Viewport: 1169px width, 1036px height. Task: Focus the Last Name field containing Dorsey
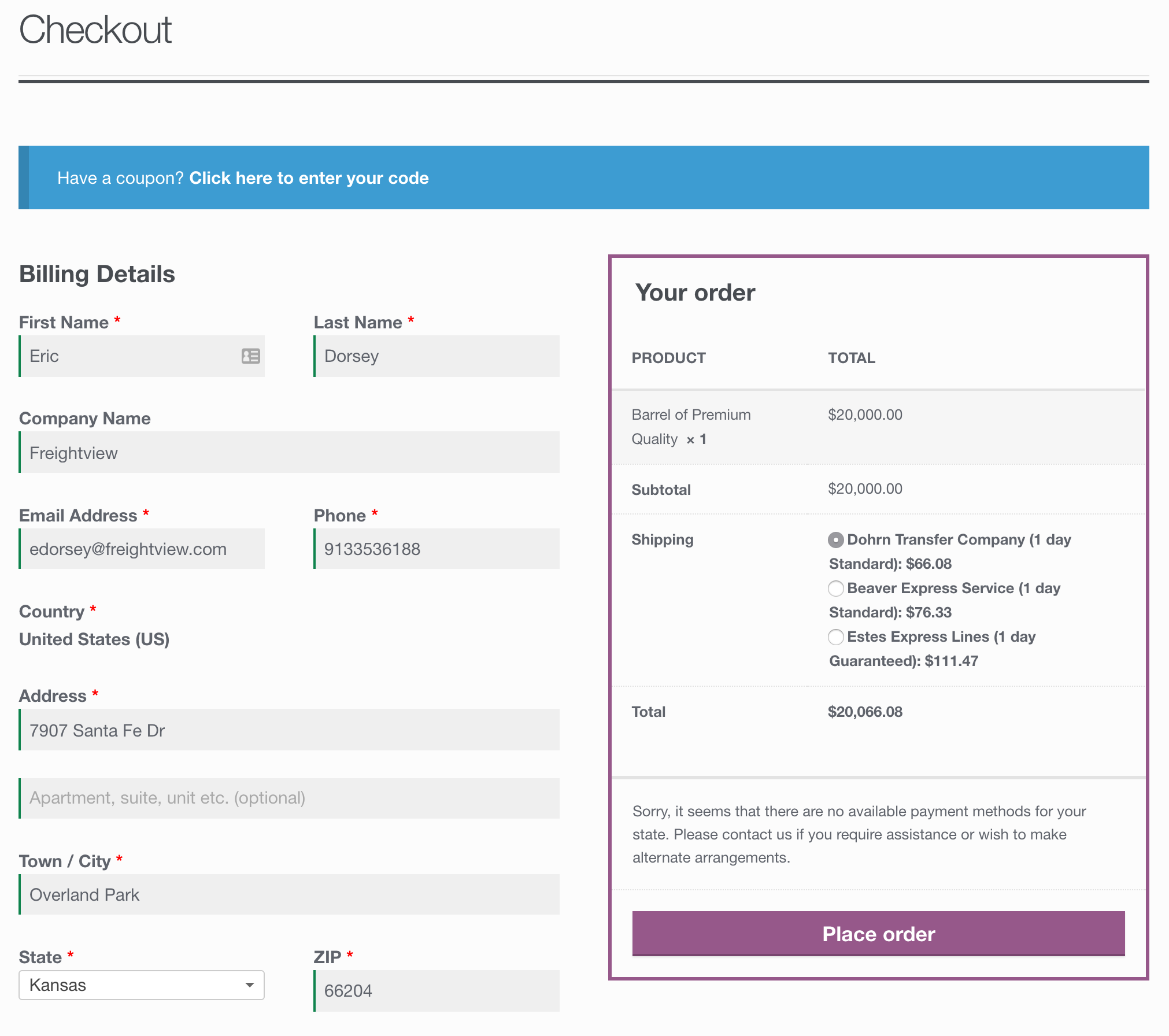[x=436, y=356]
